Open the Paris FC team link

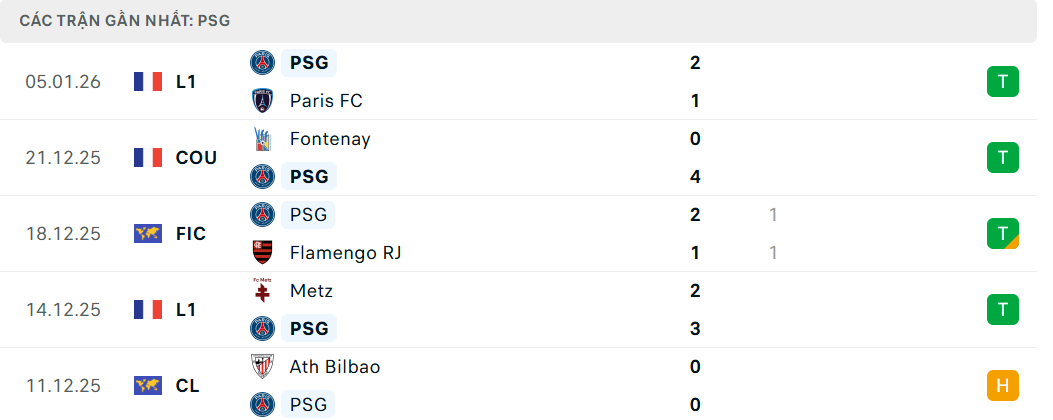326,101
